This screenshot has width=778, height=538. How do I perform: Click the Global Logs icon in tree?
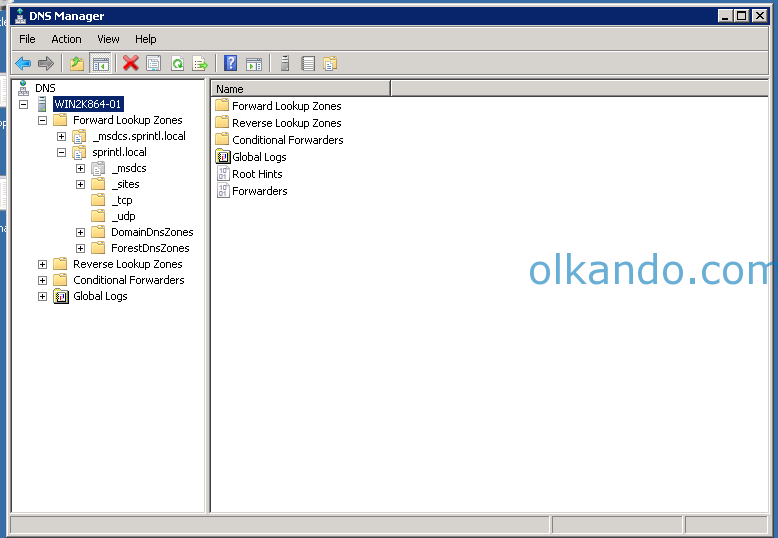click(61, 296)
